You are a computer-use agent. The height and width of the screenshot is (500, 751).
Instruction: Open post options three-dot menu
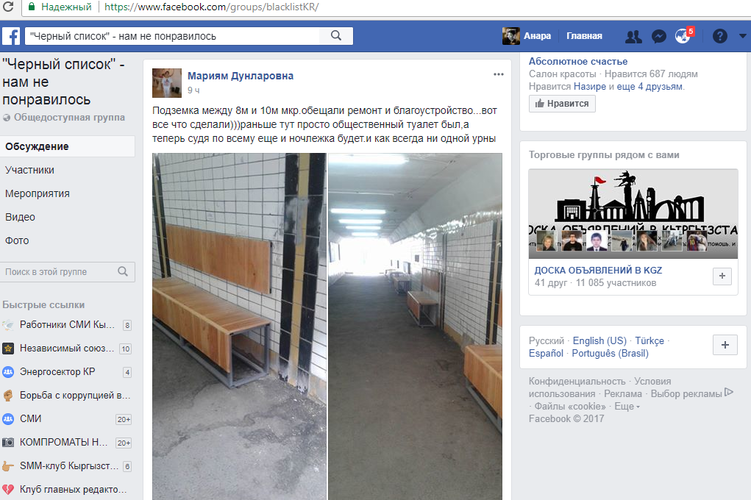click(x=498, y=74)
